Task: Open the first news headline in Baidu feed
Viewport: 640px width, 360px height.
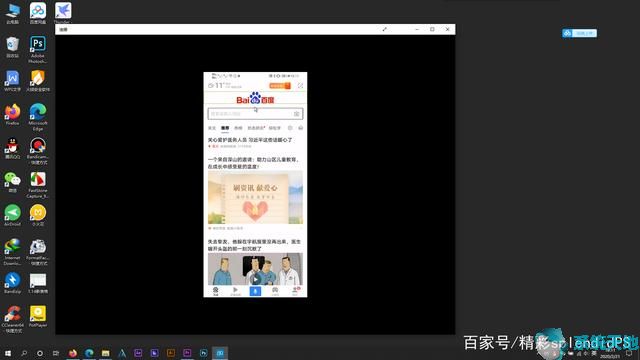Action: click(250, 140)
